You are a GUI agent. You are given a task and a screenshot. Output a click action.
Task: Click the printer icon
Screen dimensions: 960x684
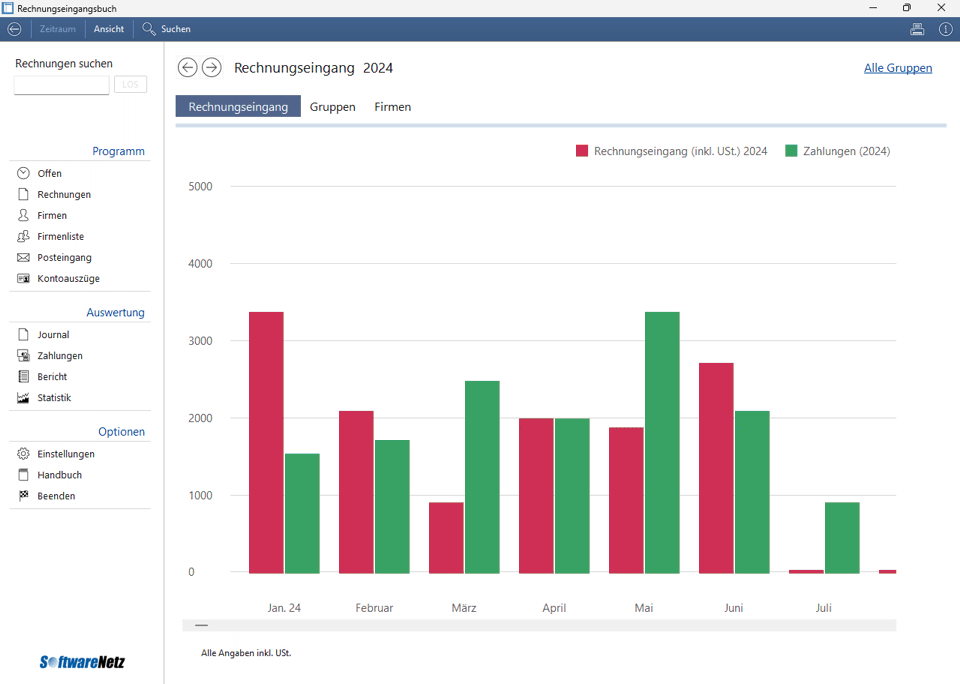click(x=917, y=29)
